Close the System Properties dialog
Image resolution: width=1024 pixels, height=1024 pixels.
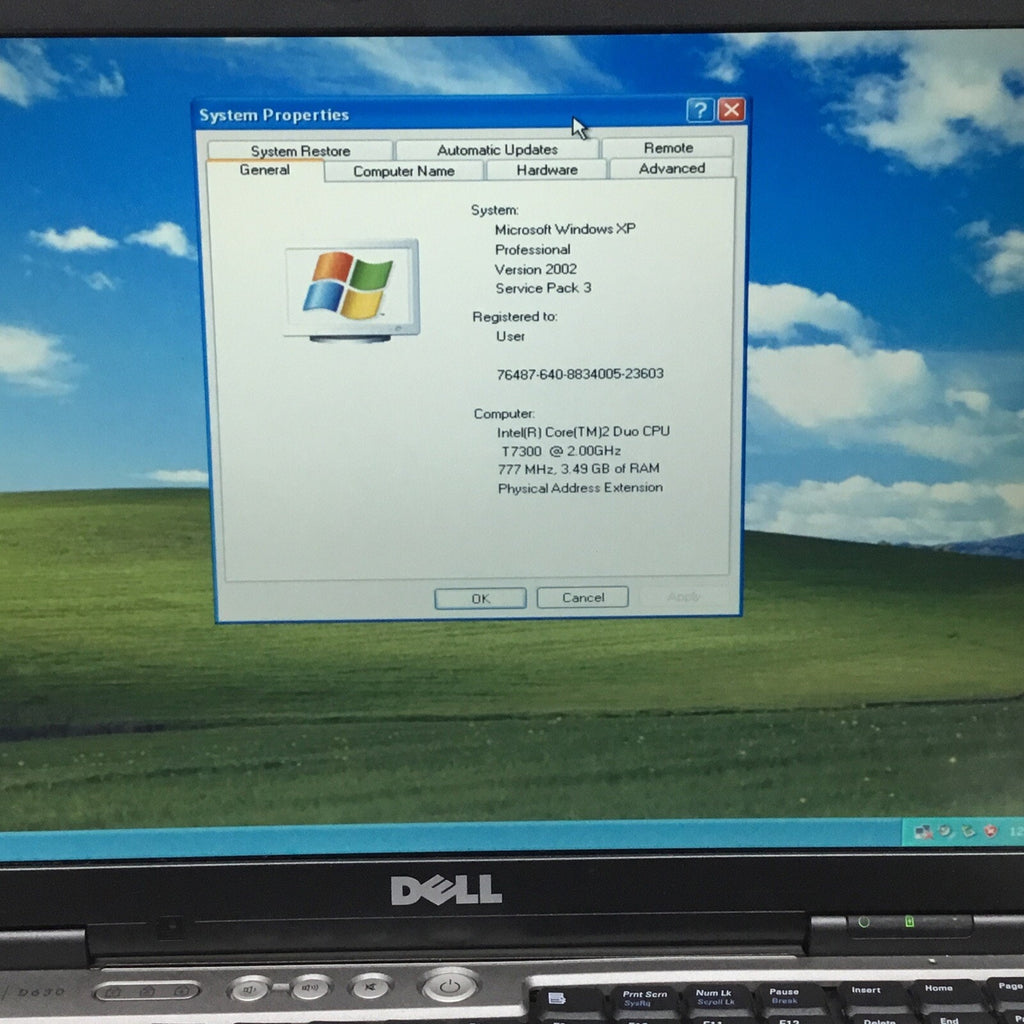point(733,110)
